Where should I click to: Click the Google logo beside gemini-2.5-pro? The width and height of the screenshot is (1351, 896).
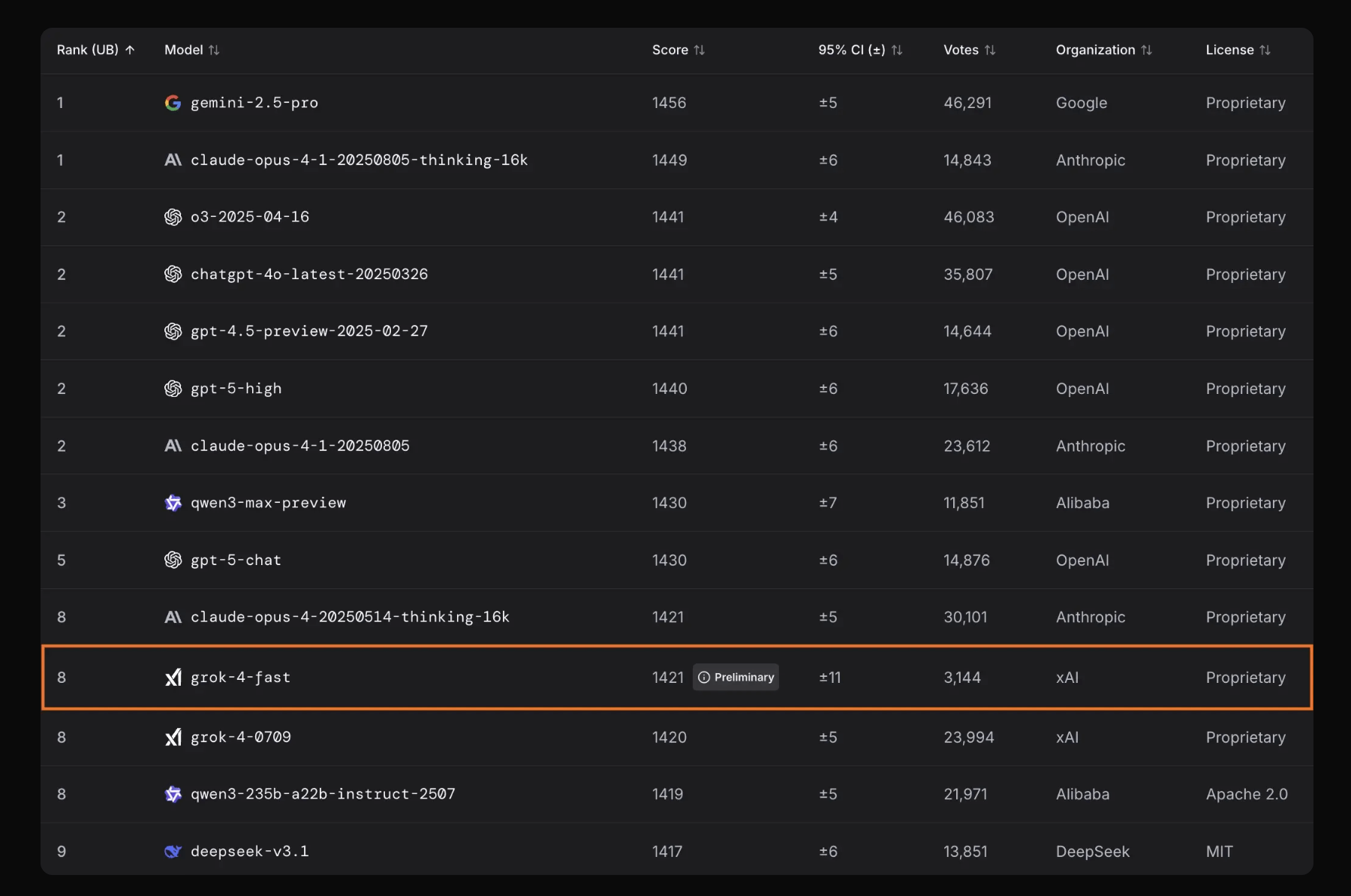point(173,103)
